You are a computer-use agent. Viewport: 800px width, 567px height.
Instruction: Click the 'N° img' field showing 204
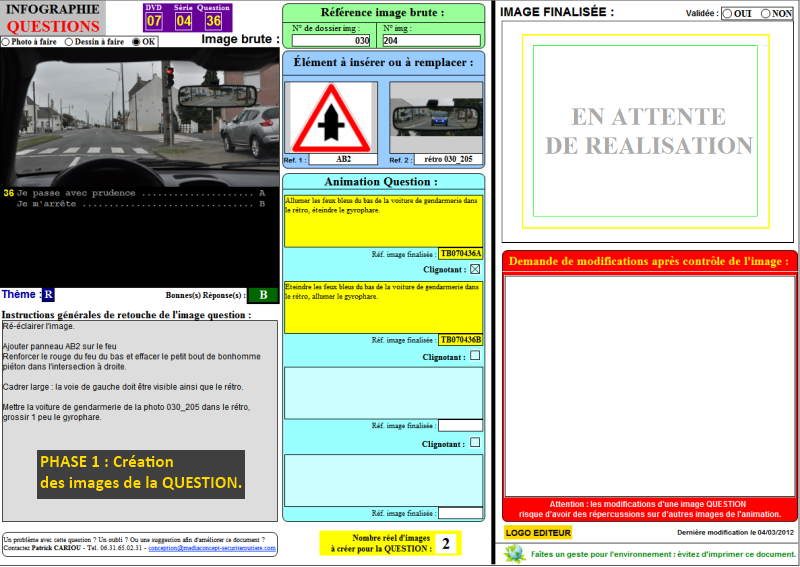tap(432, 40)
